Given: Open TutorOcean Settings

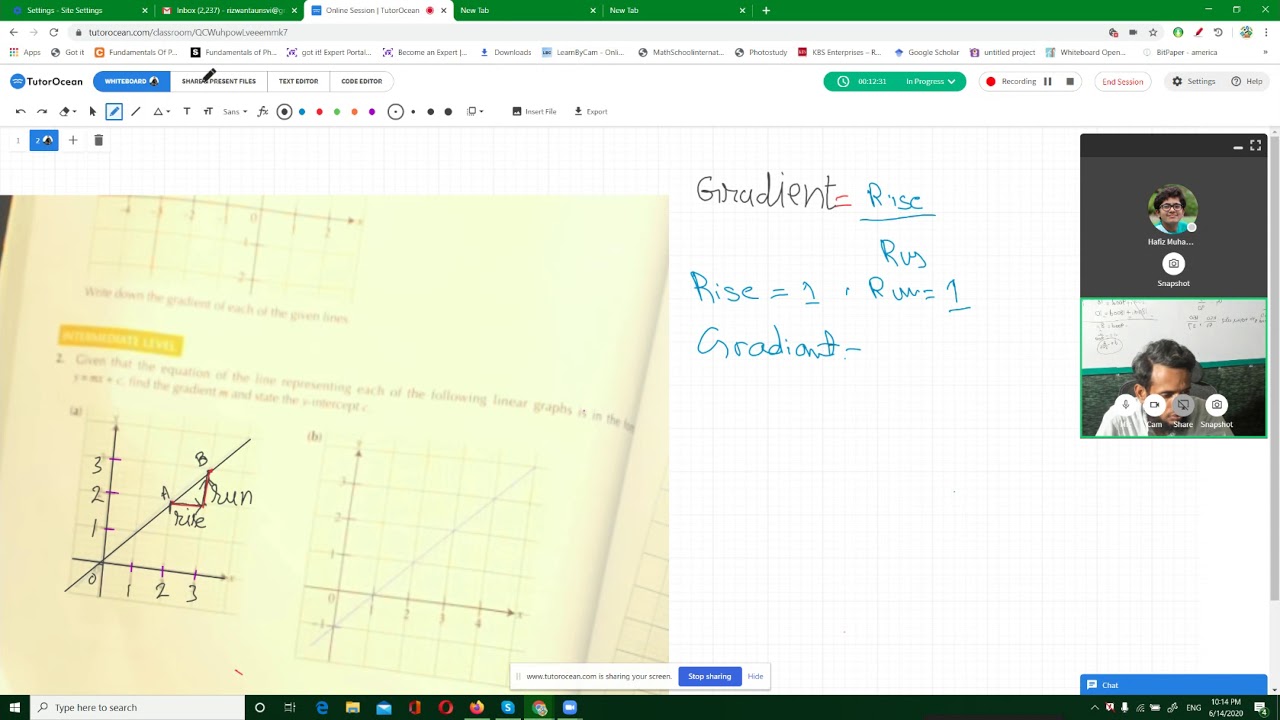Looking at the screenshot, I should (x=1194, y=81).
